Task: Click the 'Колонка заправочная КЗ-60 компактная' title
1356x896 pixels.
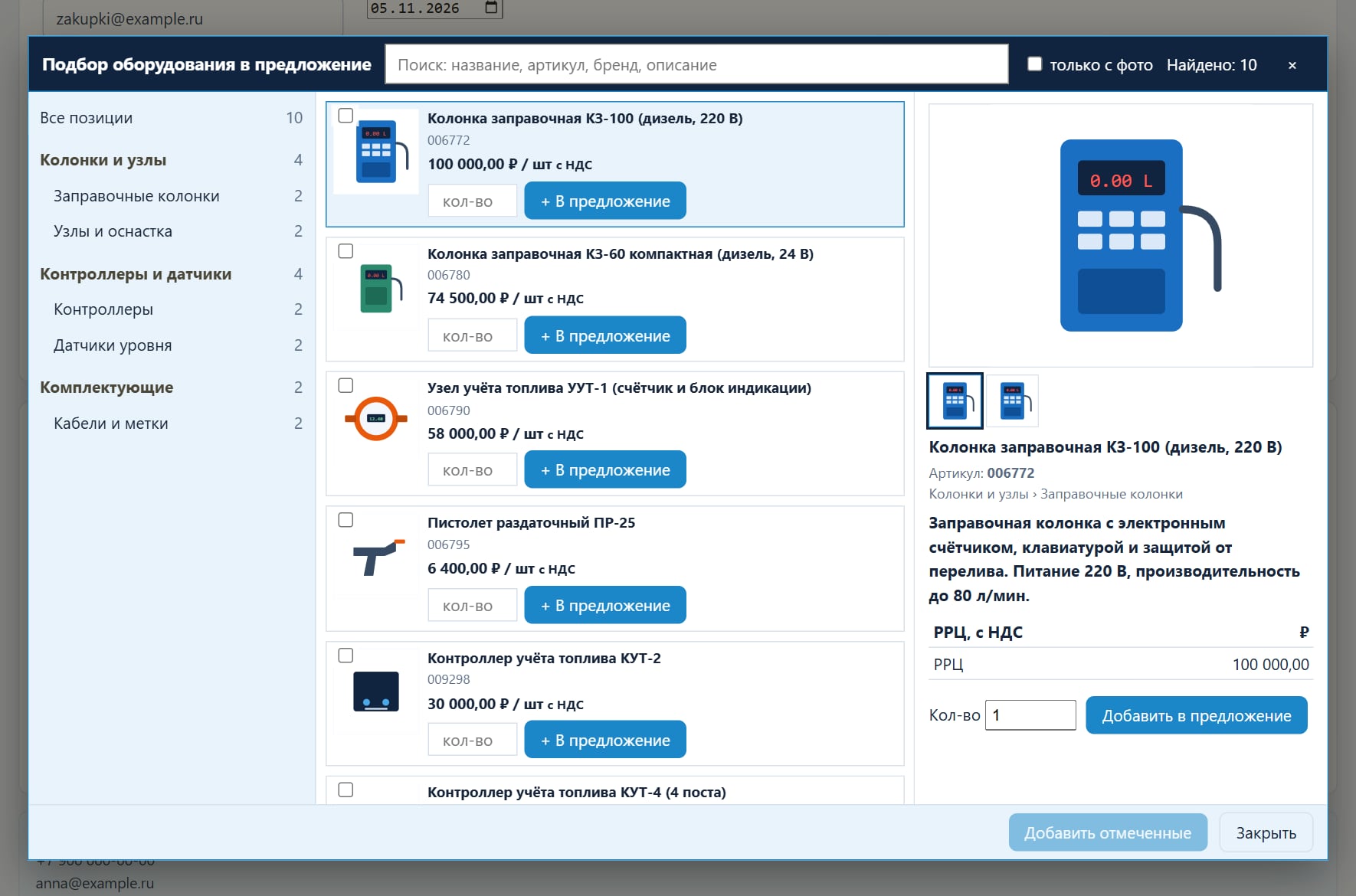Action: pos(621,253)
